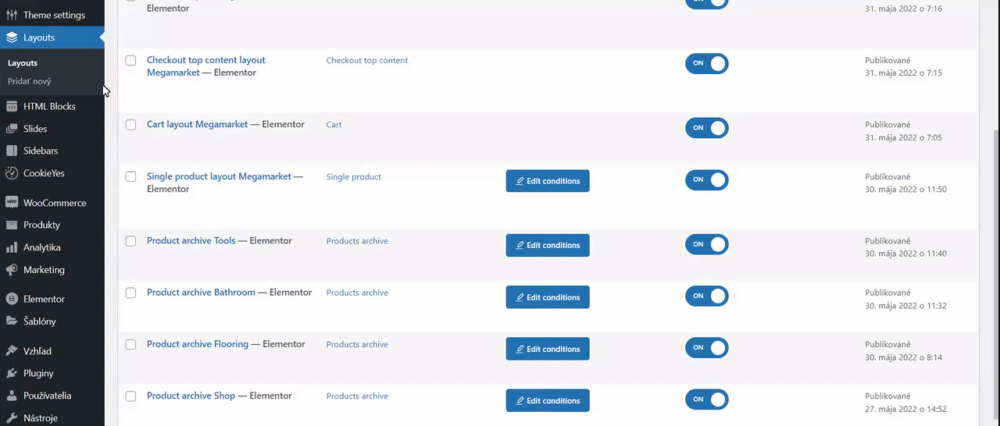Tick checkbox for Single product layout Megamarket
This screenshot has width=1000, height=426.
point(131,177)
